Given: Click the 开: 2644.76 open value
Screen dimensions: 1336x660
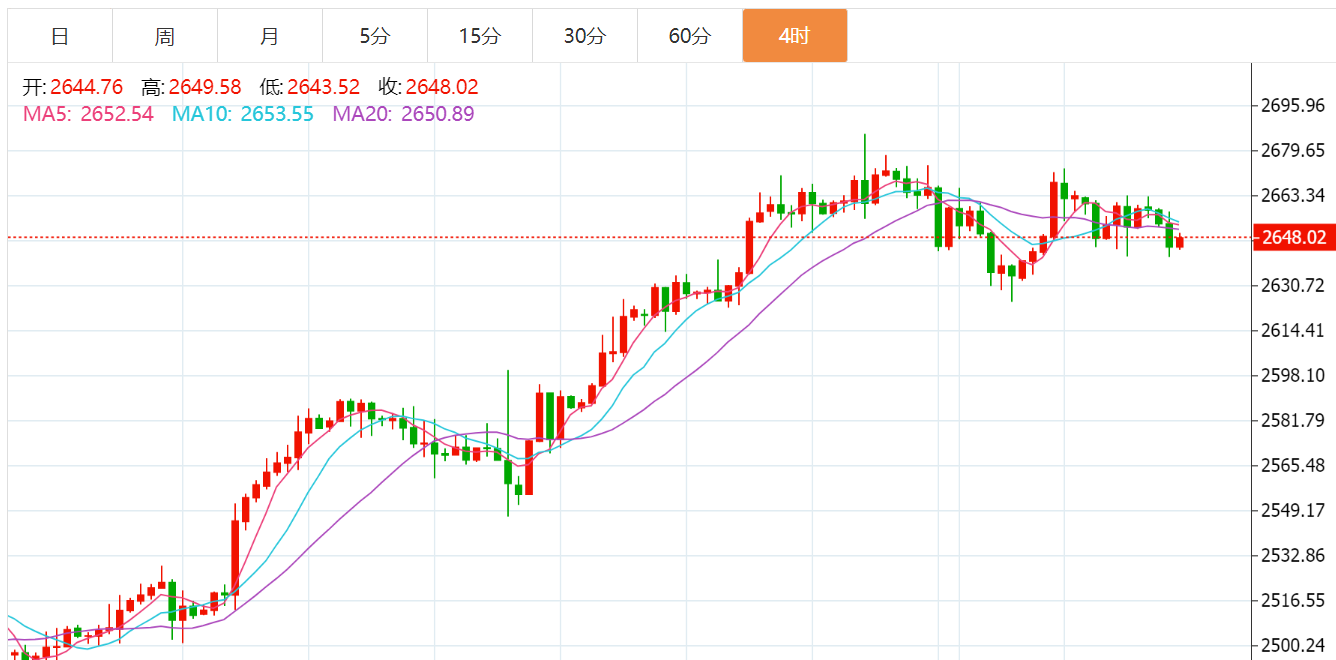Looking at the screenshot, I should click(x=73, y=87).
